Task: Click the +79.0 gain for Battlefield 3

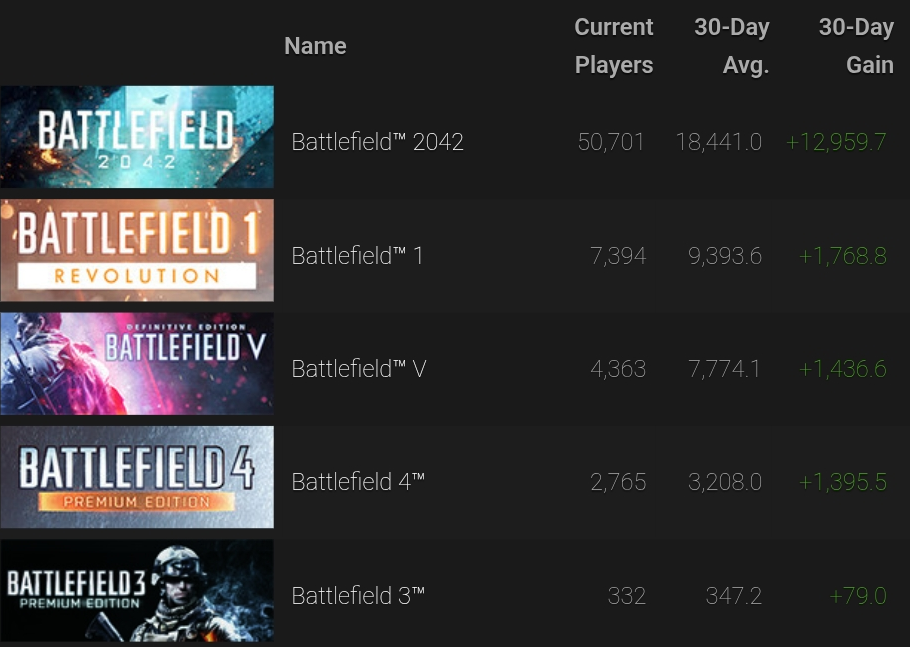Action: pyautogui.click(x=858, y=596)
